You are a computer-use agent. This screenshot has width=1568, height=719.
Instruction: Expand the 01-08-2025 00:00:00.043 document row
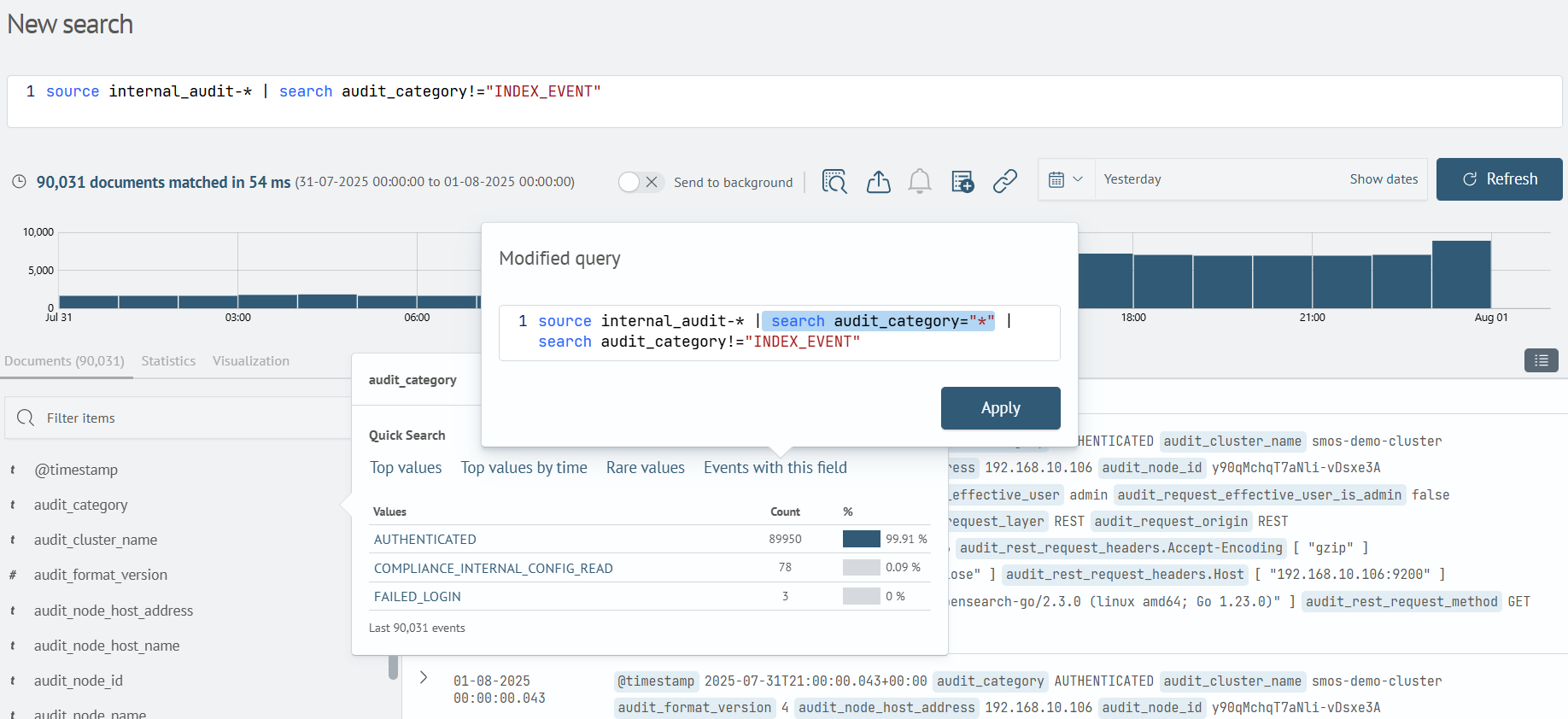click(424, 677)
